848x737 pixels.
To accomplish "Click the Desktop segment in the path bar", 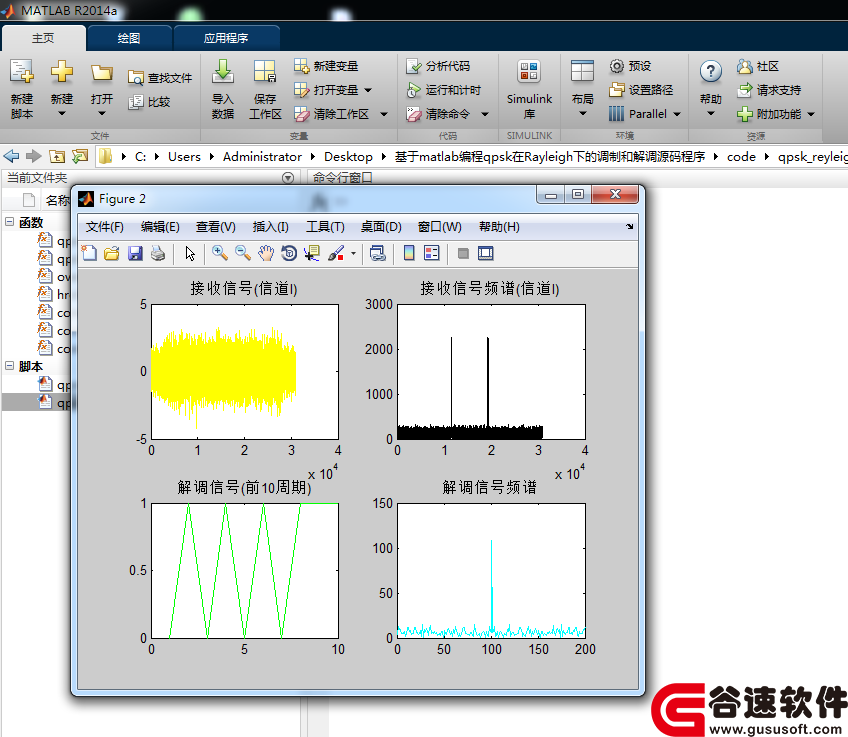I will coord(348,157).
